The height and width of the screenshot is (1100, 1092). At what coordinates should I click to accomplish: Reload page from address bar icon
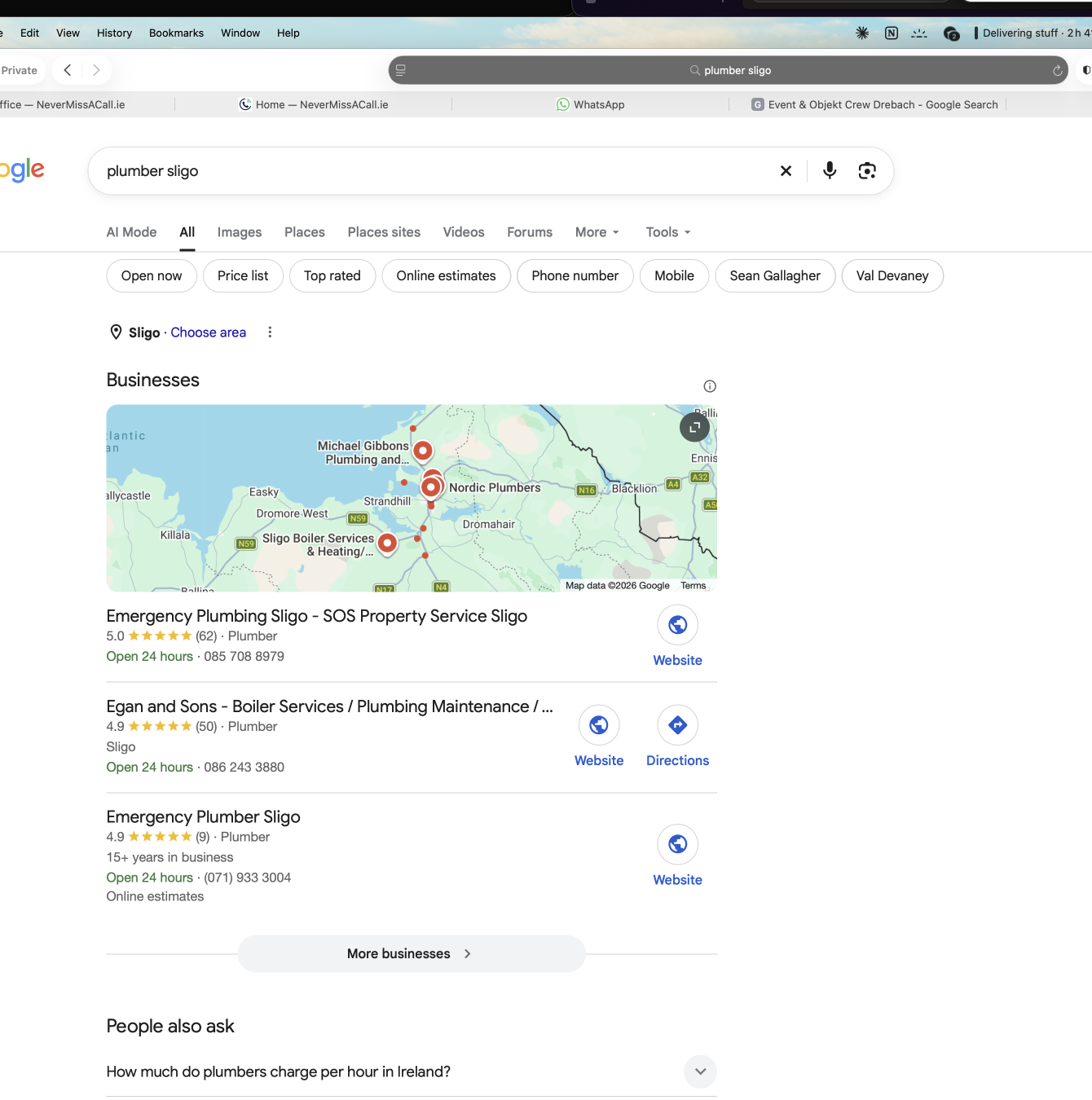point(1058,71)
